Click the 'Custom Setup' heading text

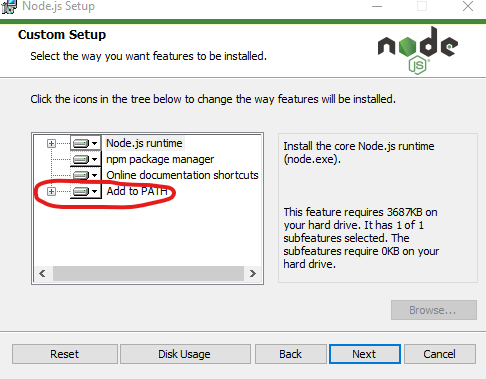(x=62, y=35)
